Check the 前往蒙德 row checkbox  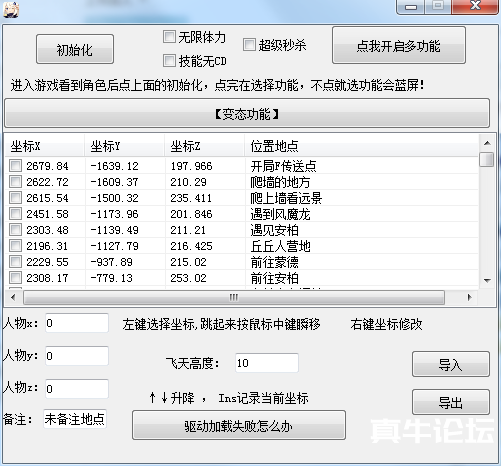tap(15, 262)
